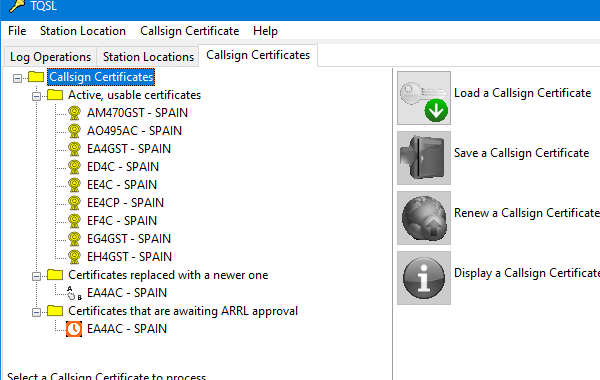Select the AO495AC - SPAIN certificate

tap(134, 131)
